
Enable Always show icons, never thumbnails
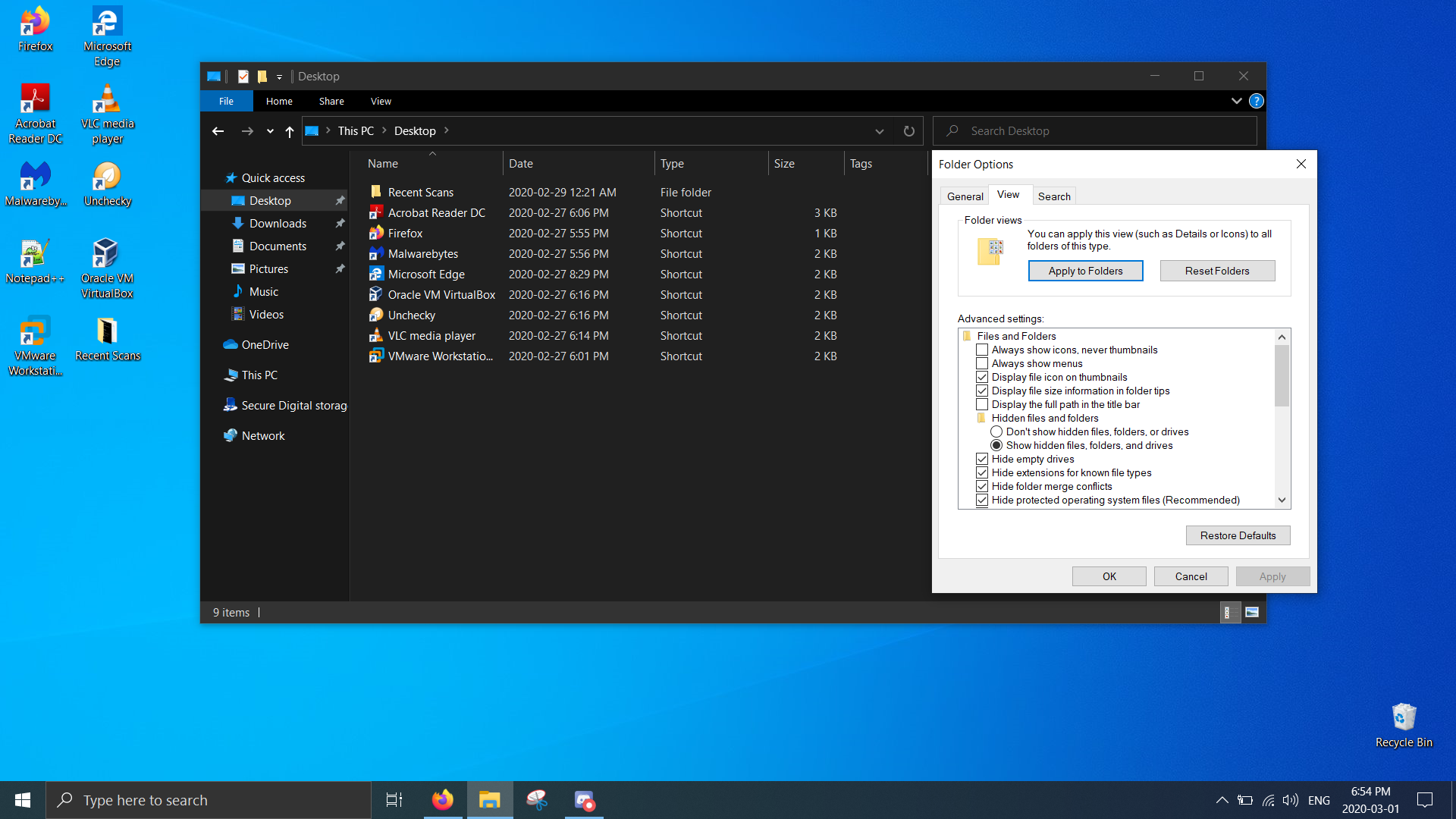982,350
